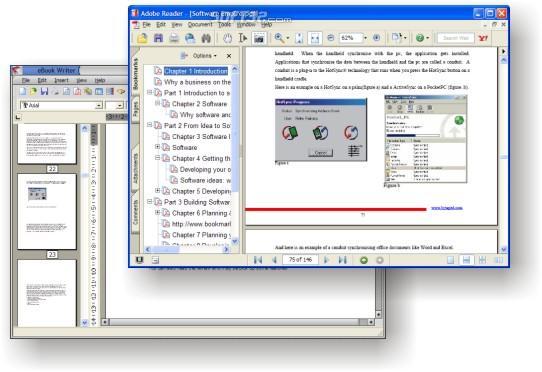Click the binoculars Search icon
Viewport: 542px width, 372px height.
[206, 38]
